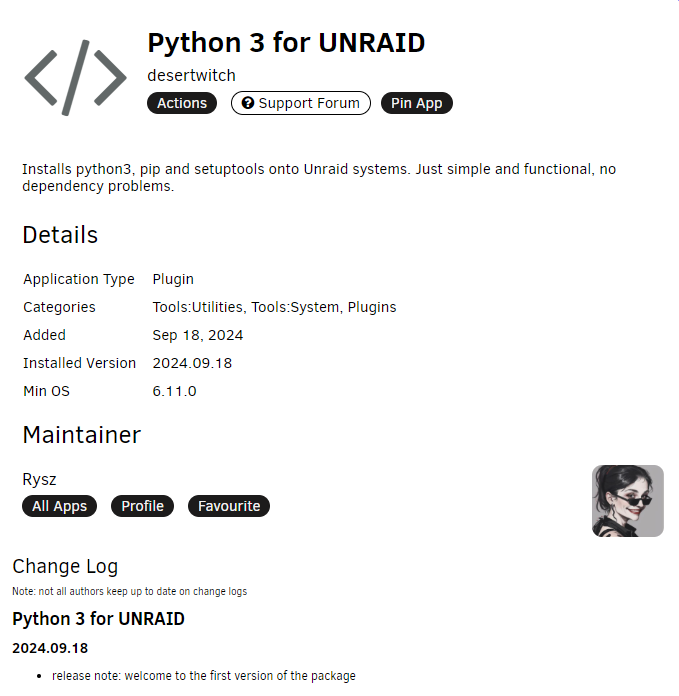Click the question mark icon in Support Forum
679x696 pixels.
click(x=248, y=103)
